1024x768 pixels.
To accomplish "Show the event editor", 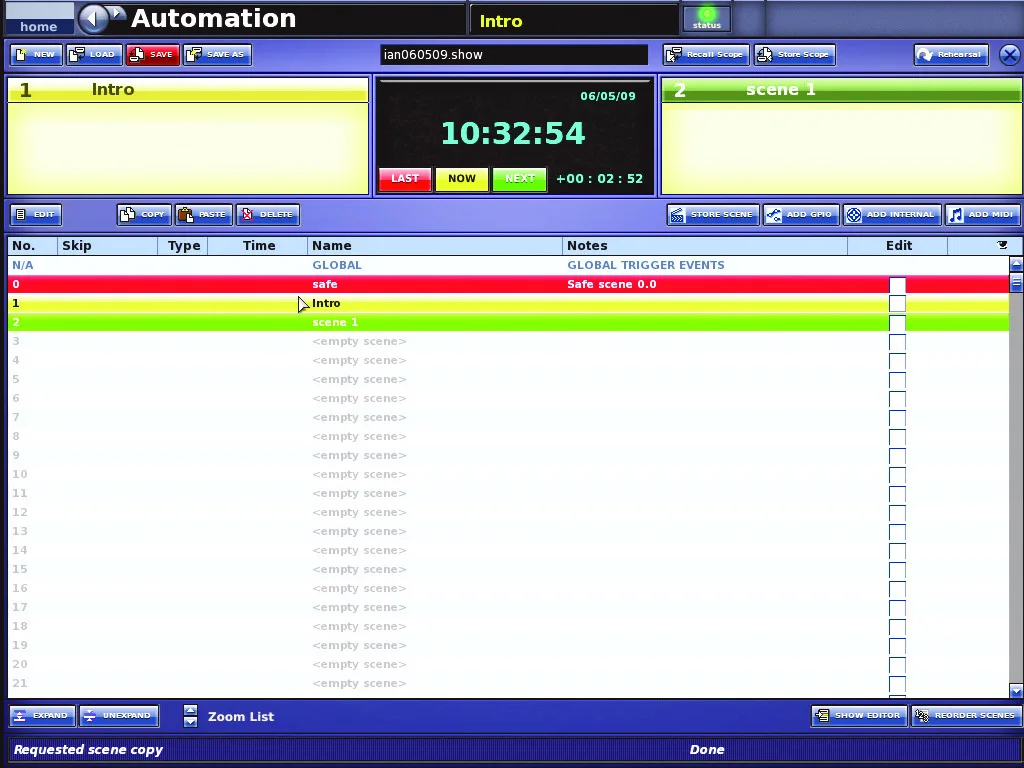I will pyautogui.click(x=860, y=716).
